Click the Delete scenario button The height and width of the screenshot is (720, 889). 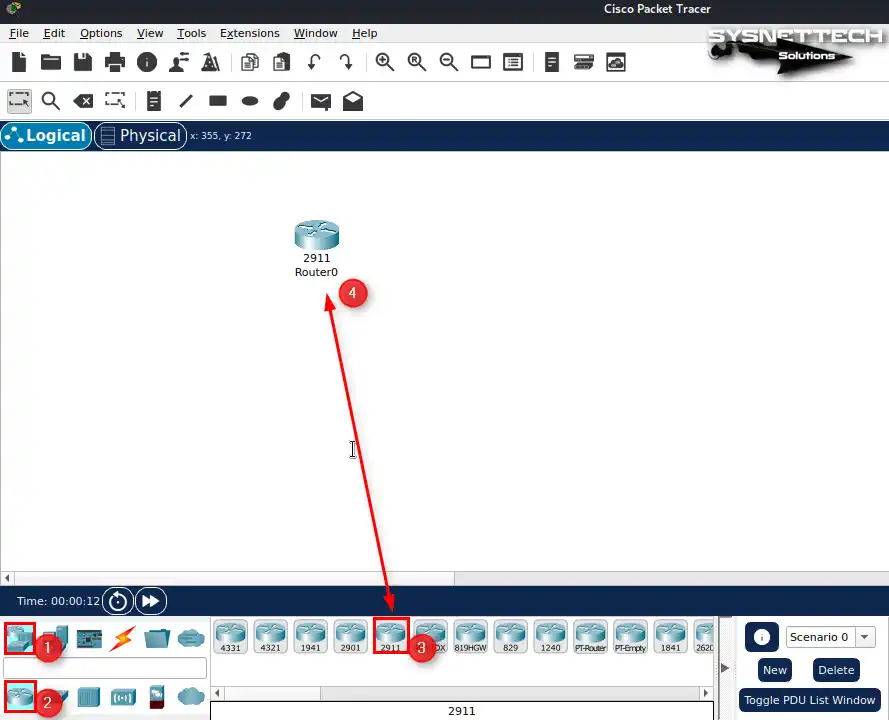(836, 670)
